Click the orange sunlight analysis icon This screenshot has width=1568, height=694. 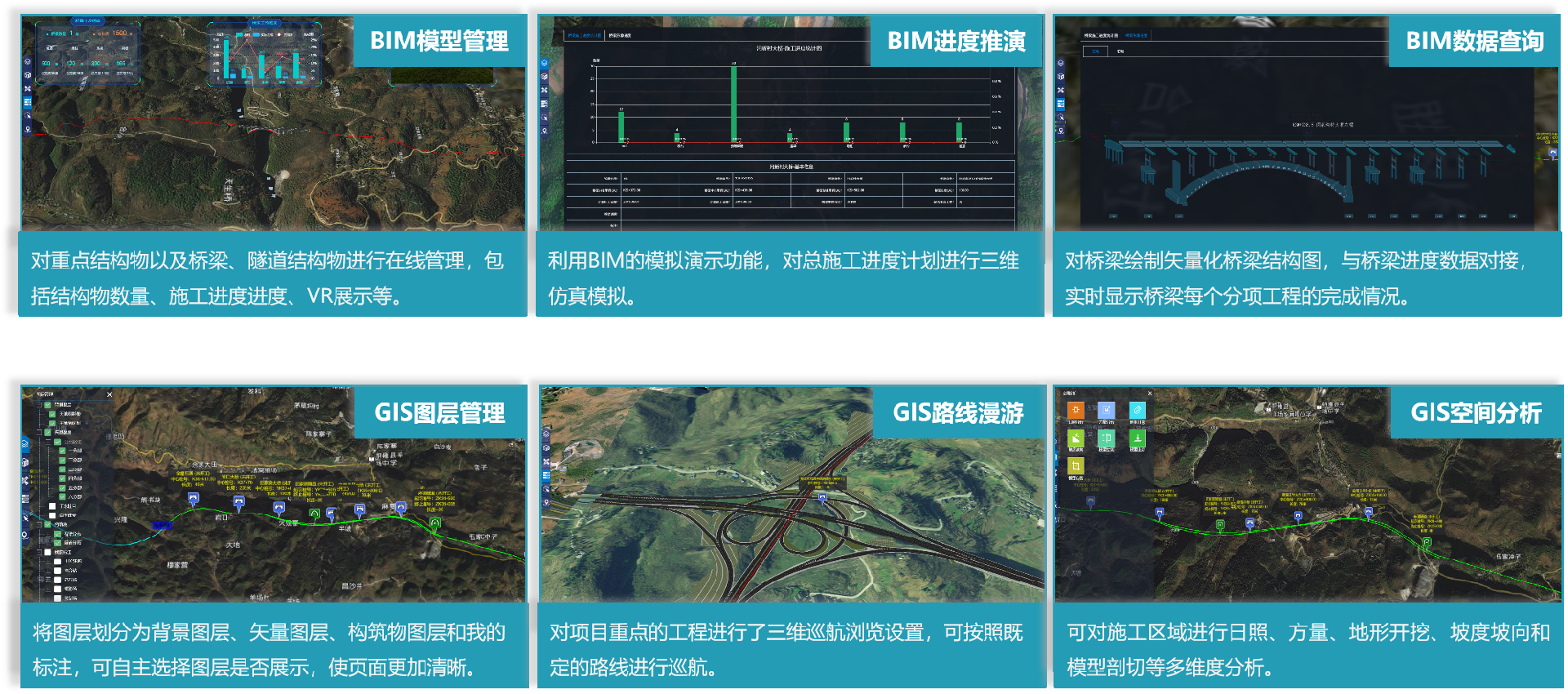pyautogui.click(x=1076, y=410)
